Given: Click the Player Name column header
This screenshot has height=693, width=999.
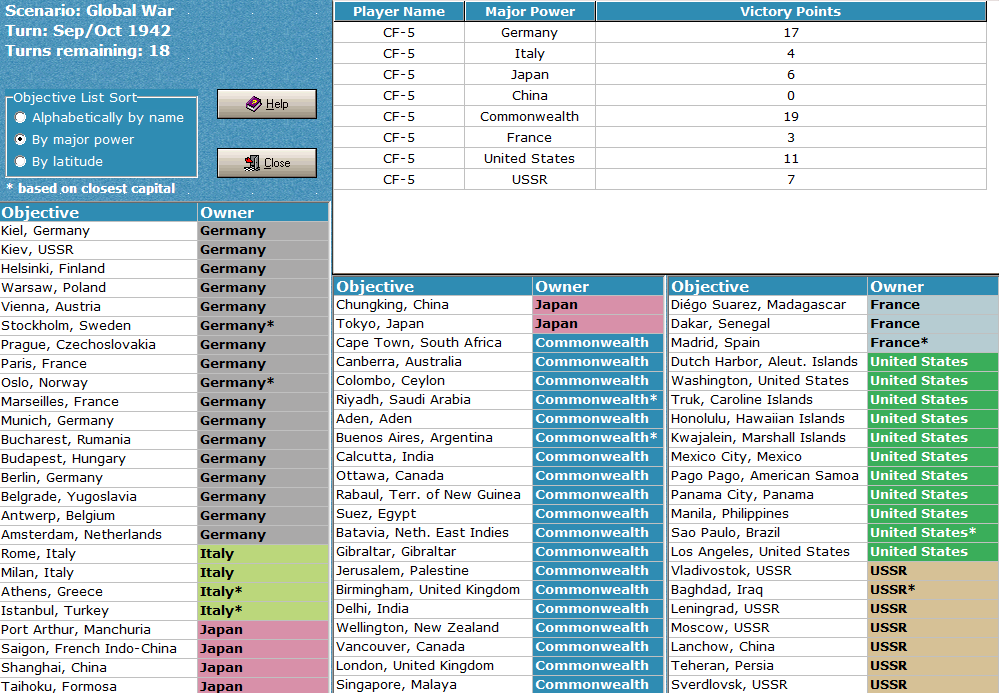Looking at the screenshot, I should [399, 11].
